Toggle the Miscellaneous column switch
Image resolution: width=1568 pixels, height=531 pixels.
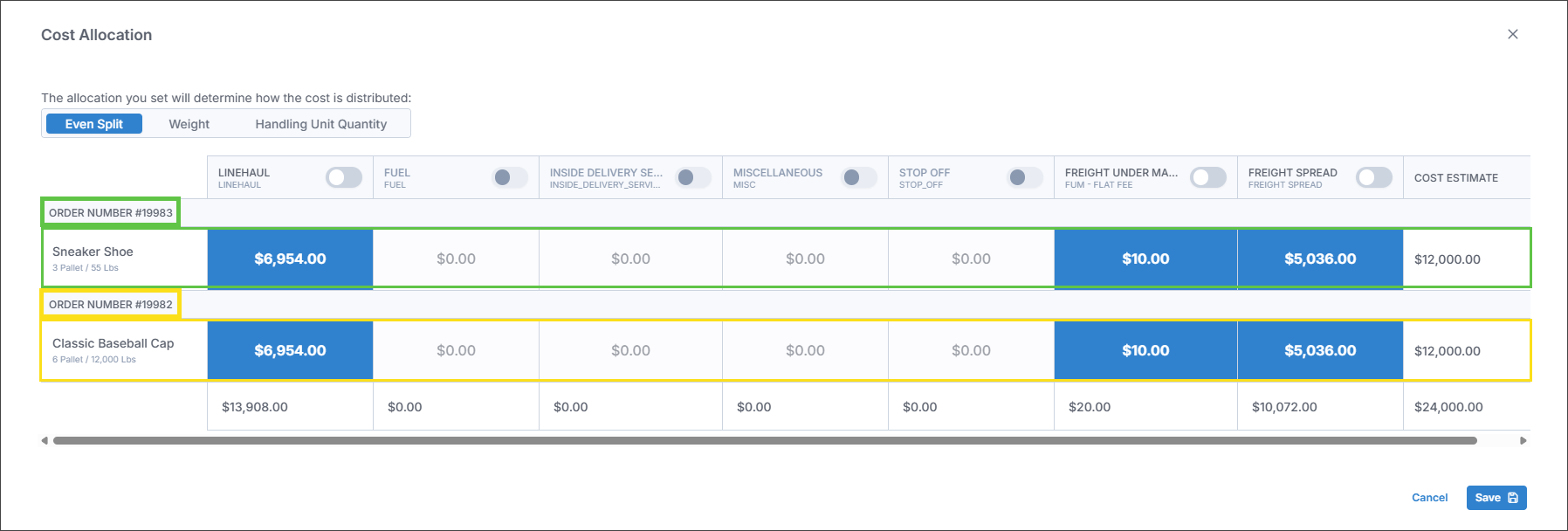(x=859, y=177)
